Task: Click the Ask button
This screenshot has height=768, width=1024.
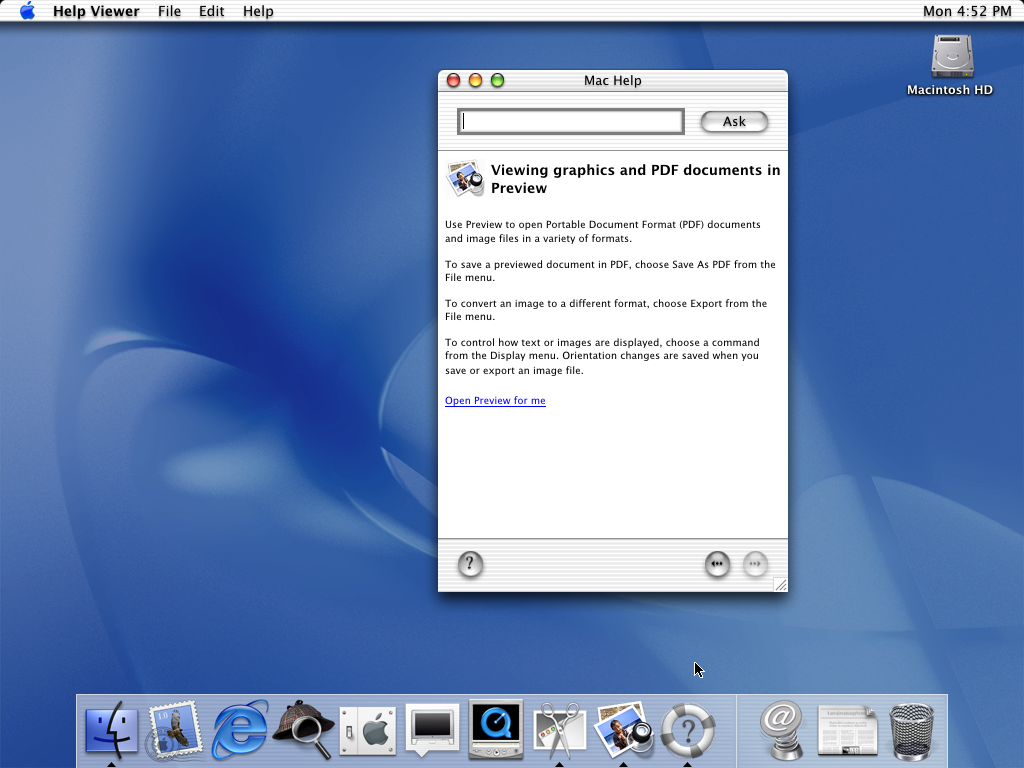Action: pyautogui.click(x=734, y=121)
